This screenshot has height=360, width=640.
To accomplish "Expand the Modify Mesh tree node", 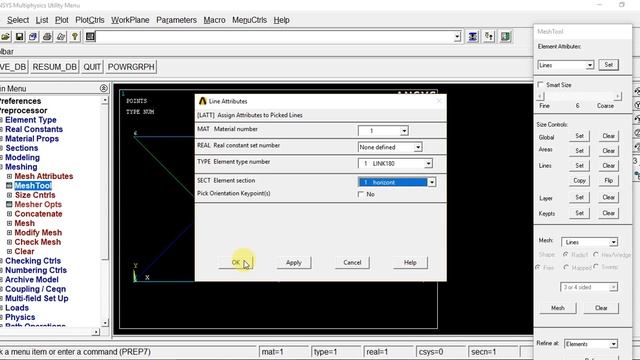I will pos(9,233).
